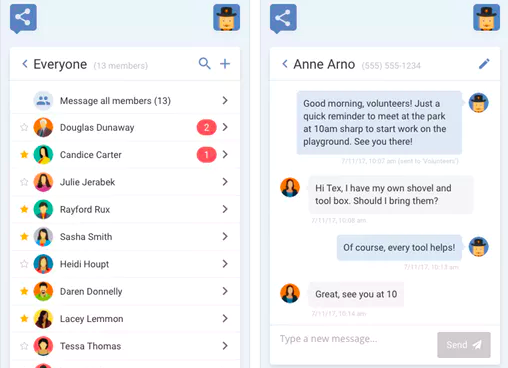Click Lacey Lemmon's avatar
Image resolution: width=508 pixels, height=368 pixels.
click(x=43, y=319)
